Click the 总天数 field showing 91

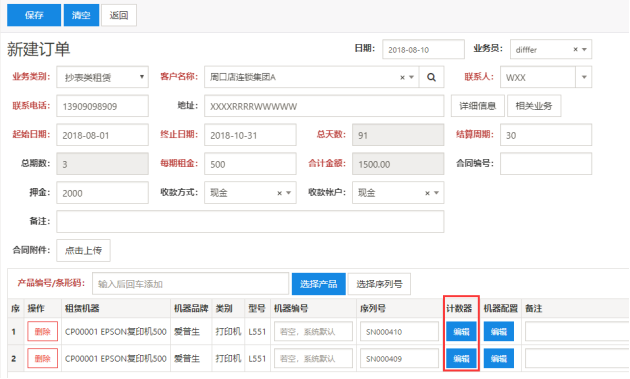tap(398, 135)
